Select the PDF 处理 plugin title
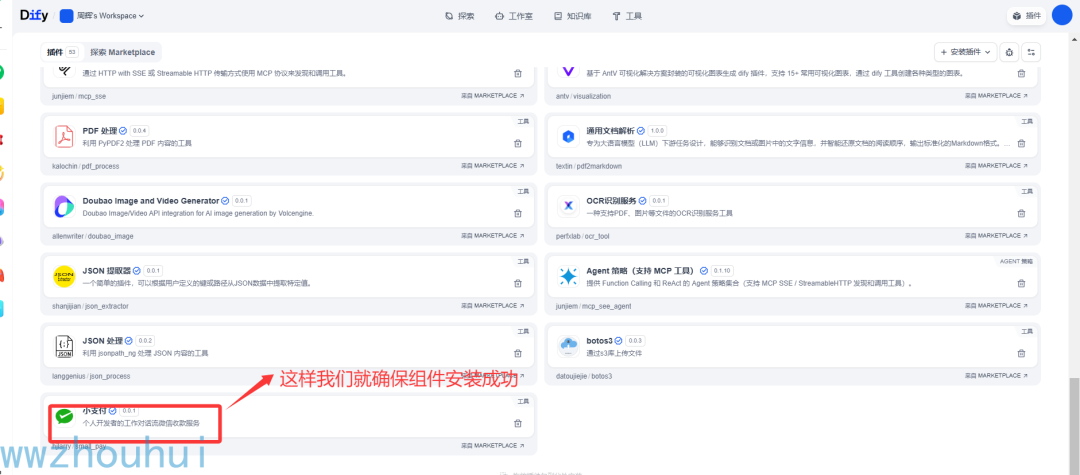 [x=99, y=131]
